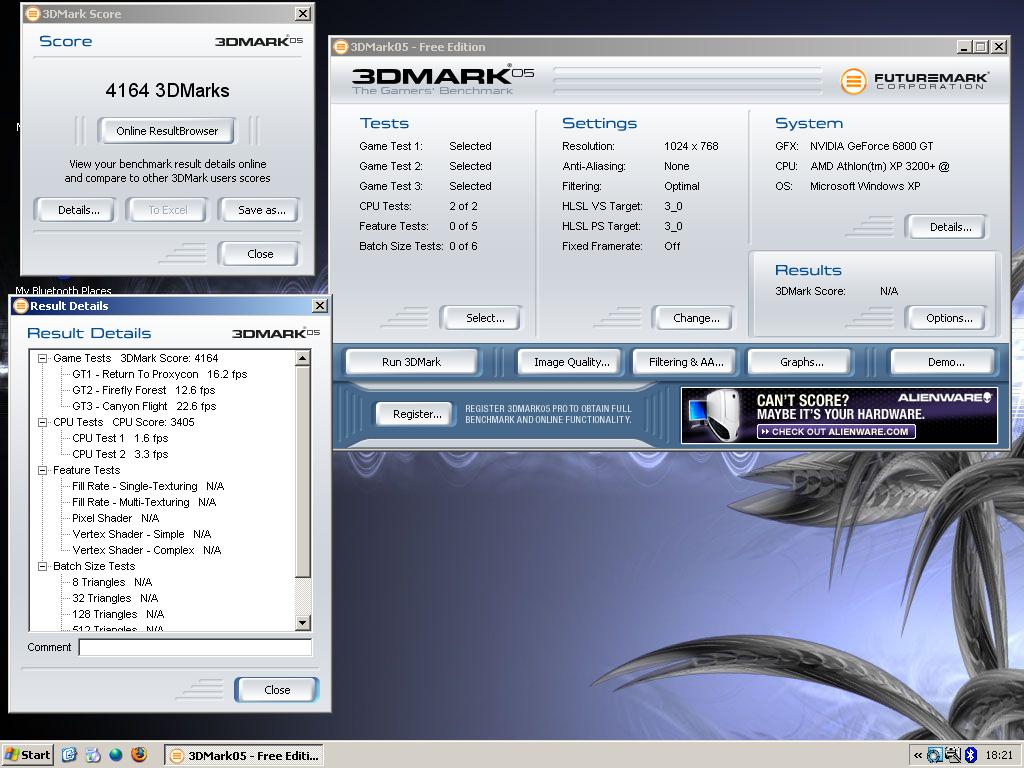Viewport: 1024px width, 768px height.
Task: Click the My Bluetooth Places desktop label
Action: click(63, 291)
